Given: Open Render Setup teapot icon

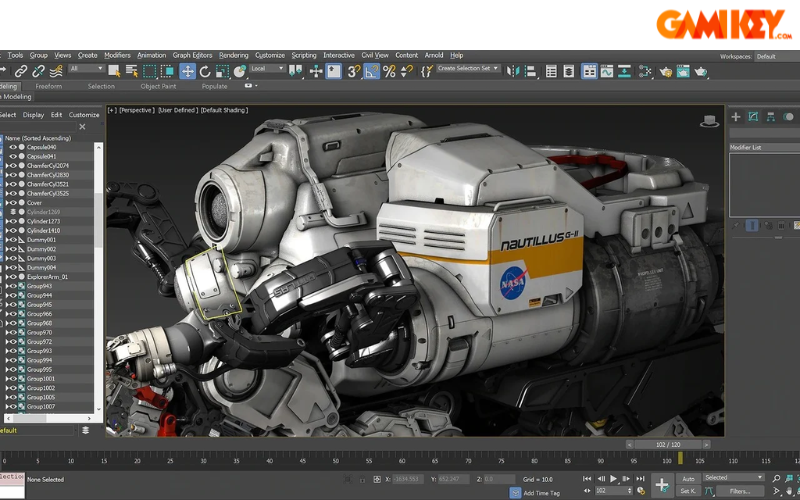Looking at the screenshot, I should pyautogui.click(x=665, y=71).
